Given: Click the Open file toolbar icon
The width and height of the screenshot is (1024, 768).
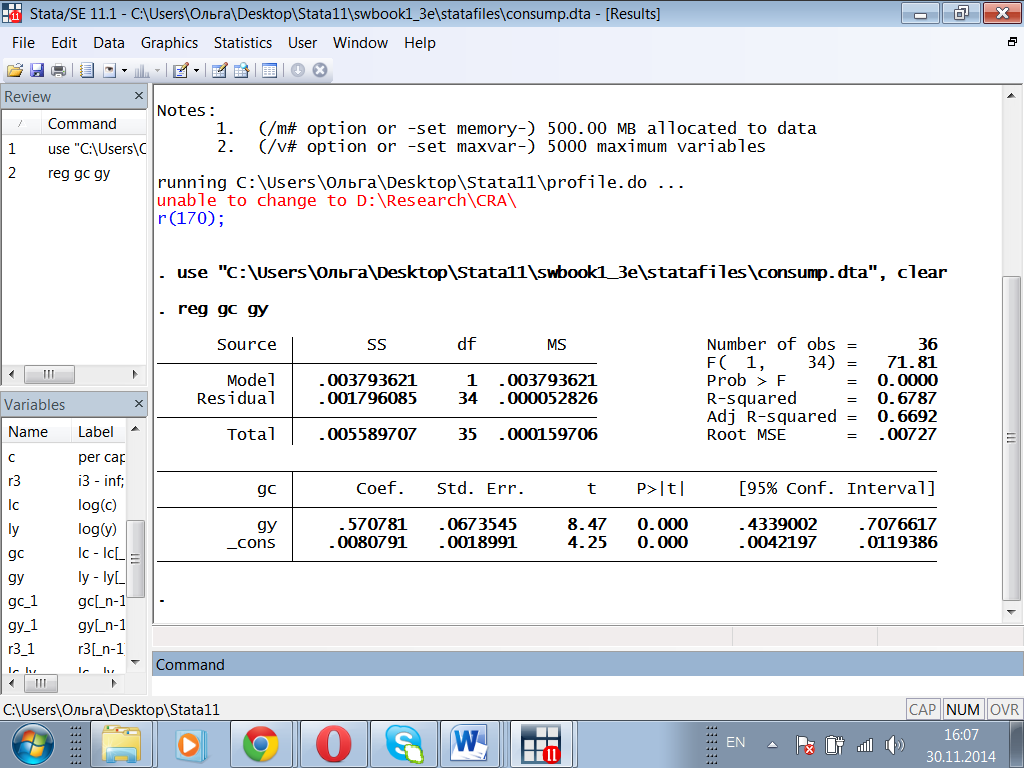Looking at the screenshot, I should 14,70.
